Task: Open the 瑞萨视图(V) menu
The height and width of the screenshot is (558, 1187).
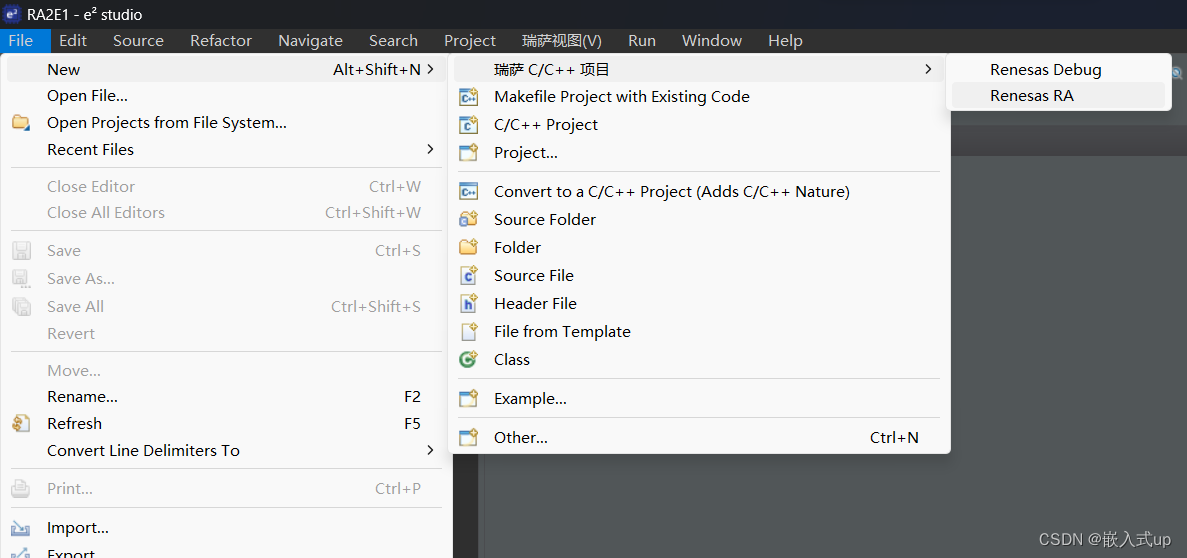Action: point(562,41)
